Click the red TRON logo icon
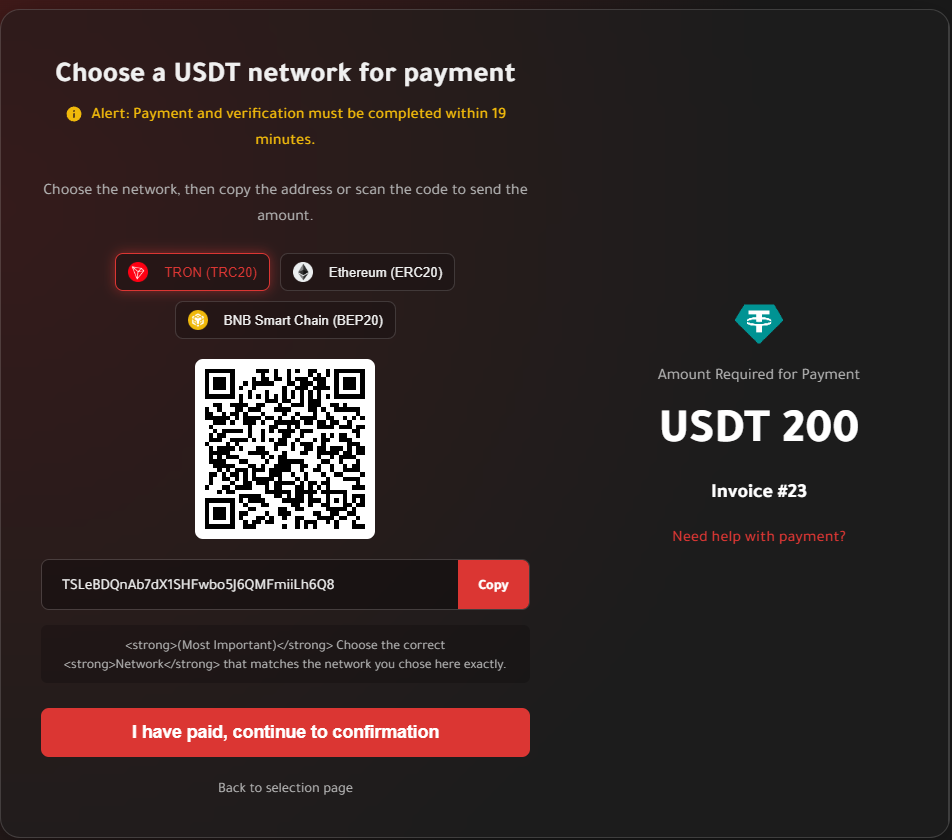This screenshot has height=840, width=952. (x=138, y=272)
